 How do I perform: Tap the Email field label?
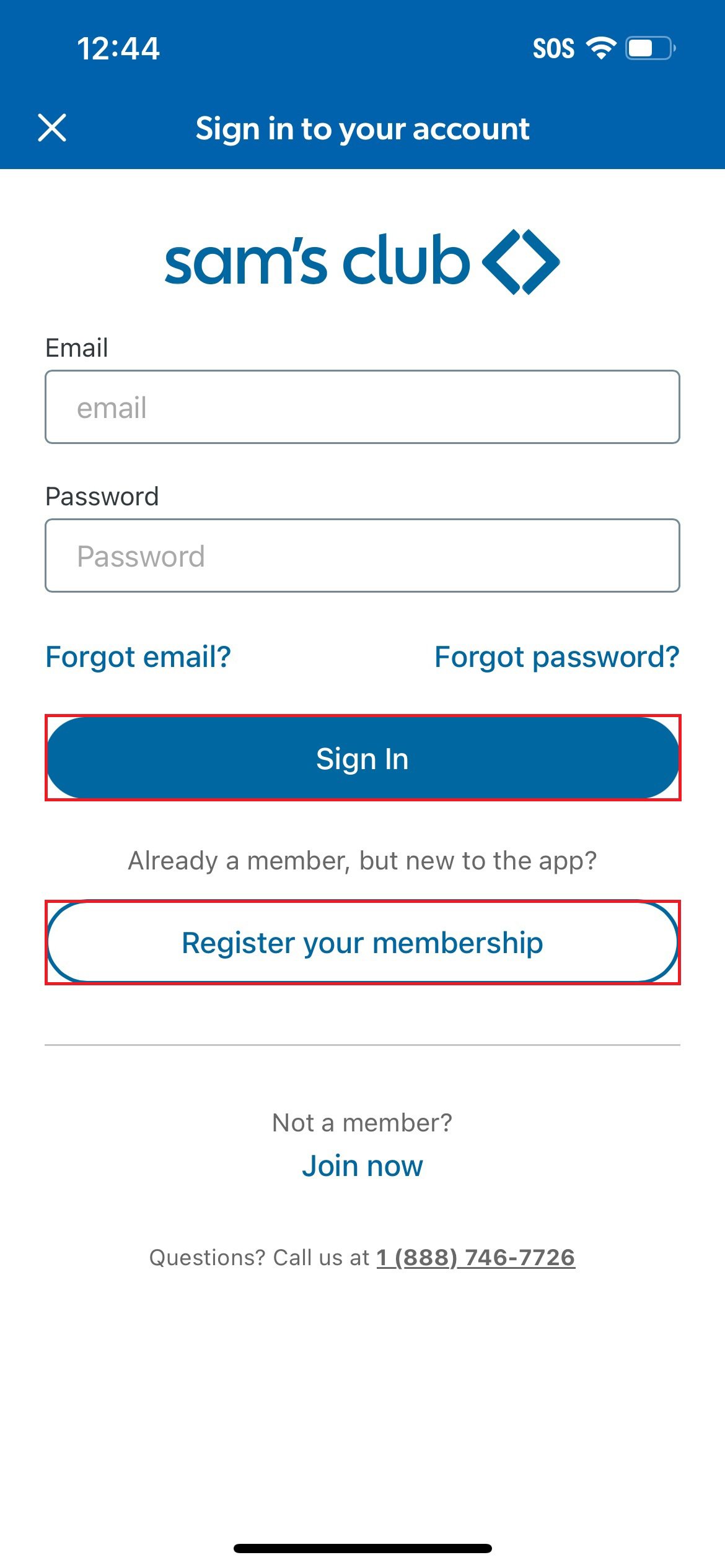77,347
